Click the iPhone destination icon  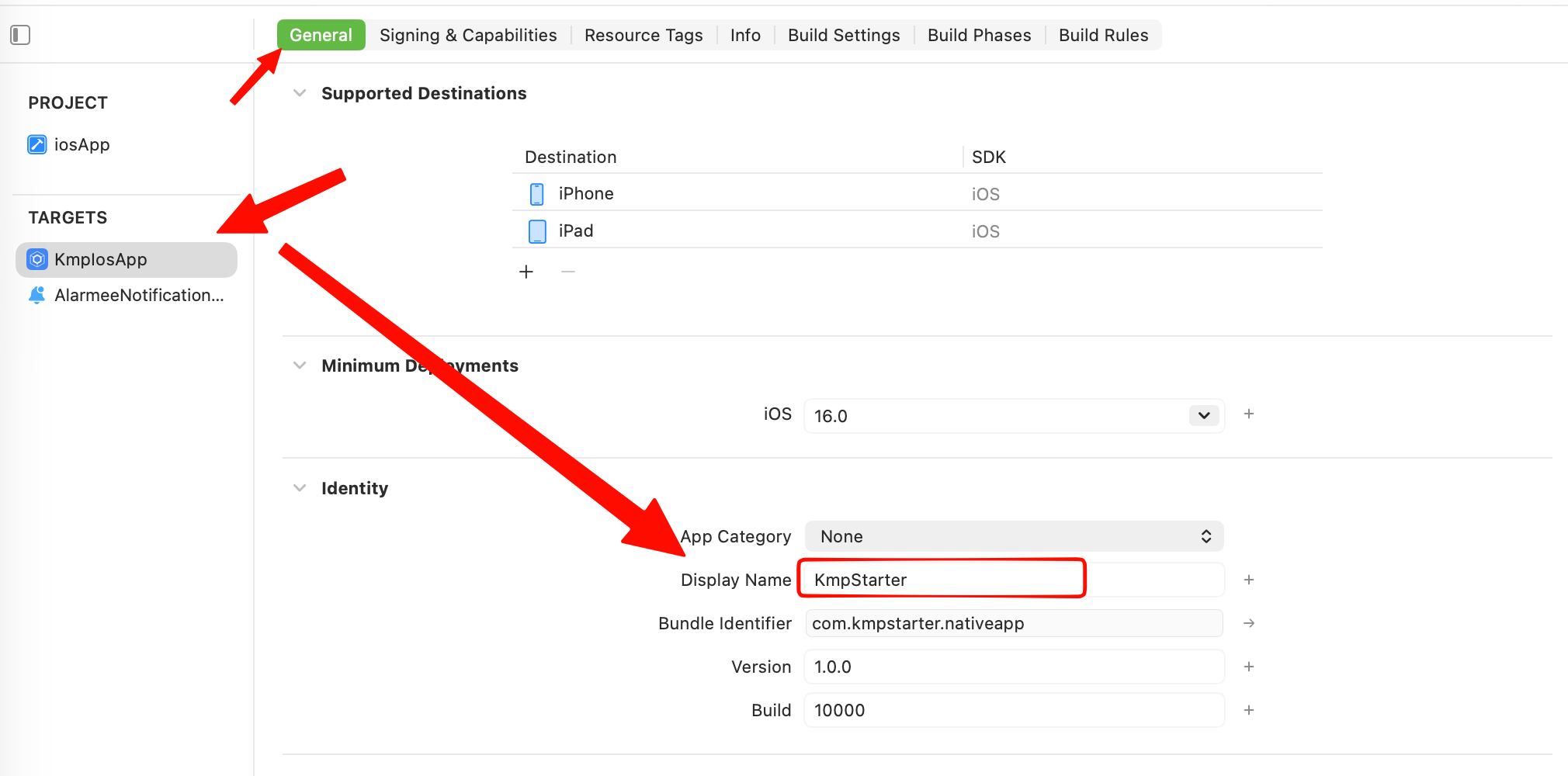click(536, 194)
